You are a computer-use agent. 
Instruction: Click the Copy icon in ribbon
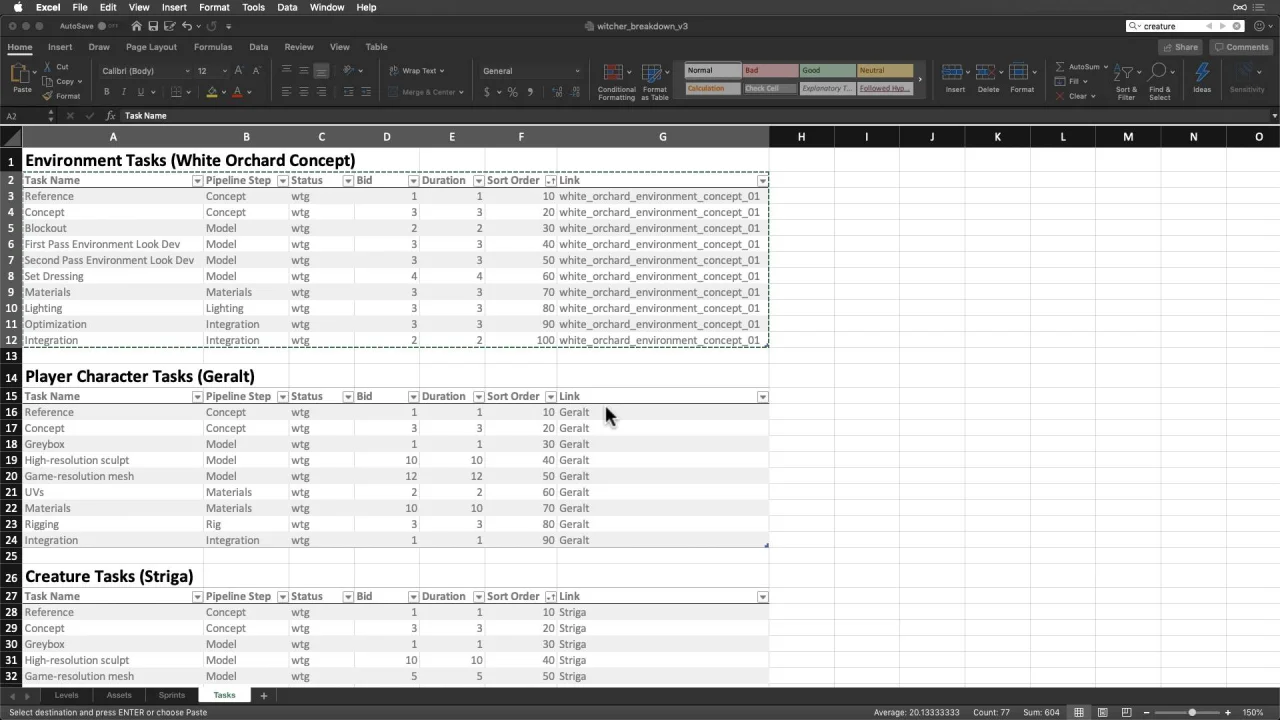pyautogui.click(x=47, y=81)
